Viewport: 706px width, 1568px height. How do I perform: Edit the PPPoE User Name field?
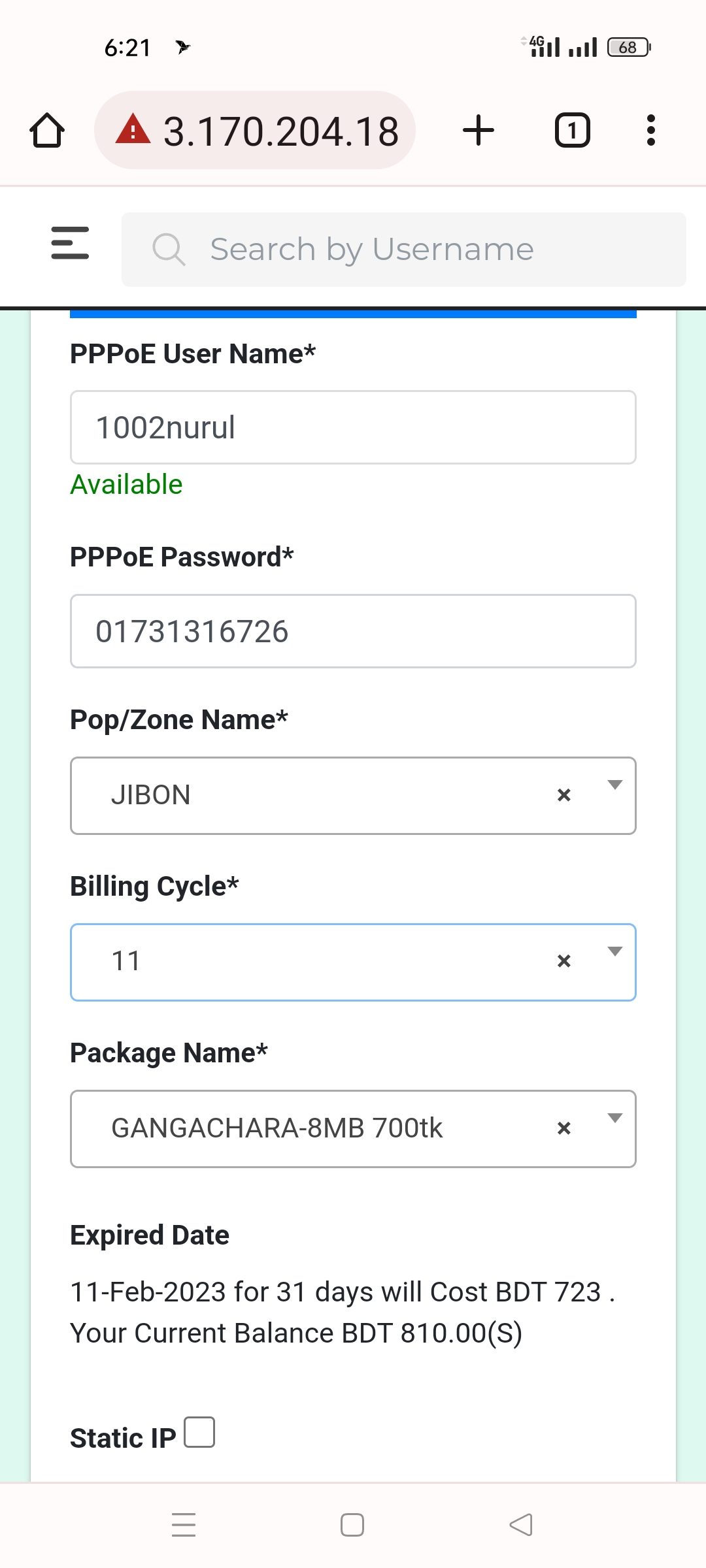[353, 428]
